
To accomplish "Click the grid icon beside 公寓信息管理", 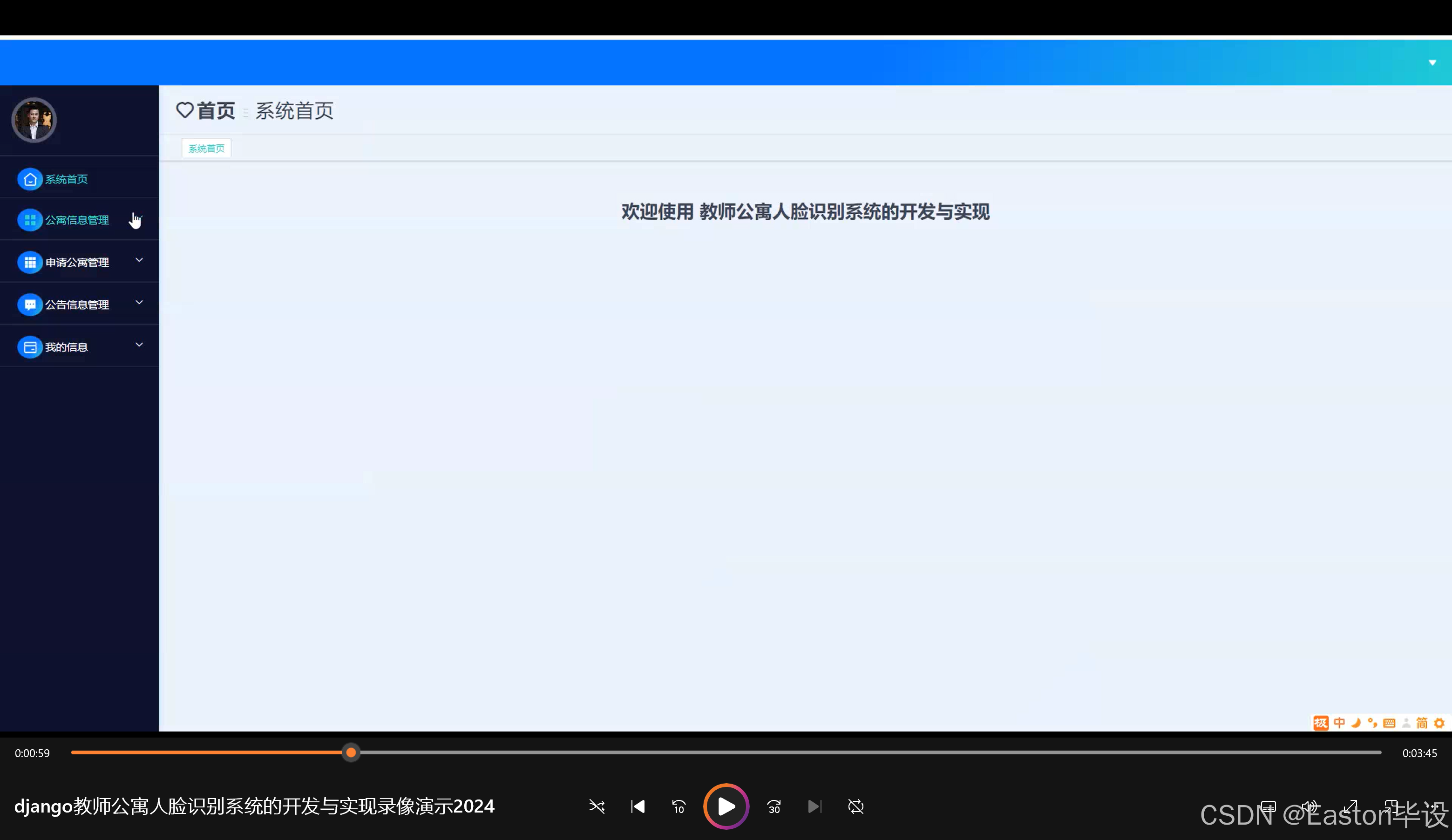I will 30,220.
